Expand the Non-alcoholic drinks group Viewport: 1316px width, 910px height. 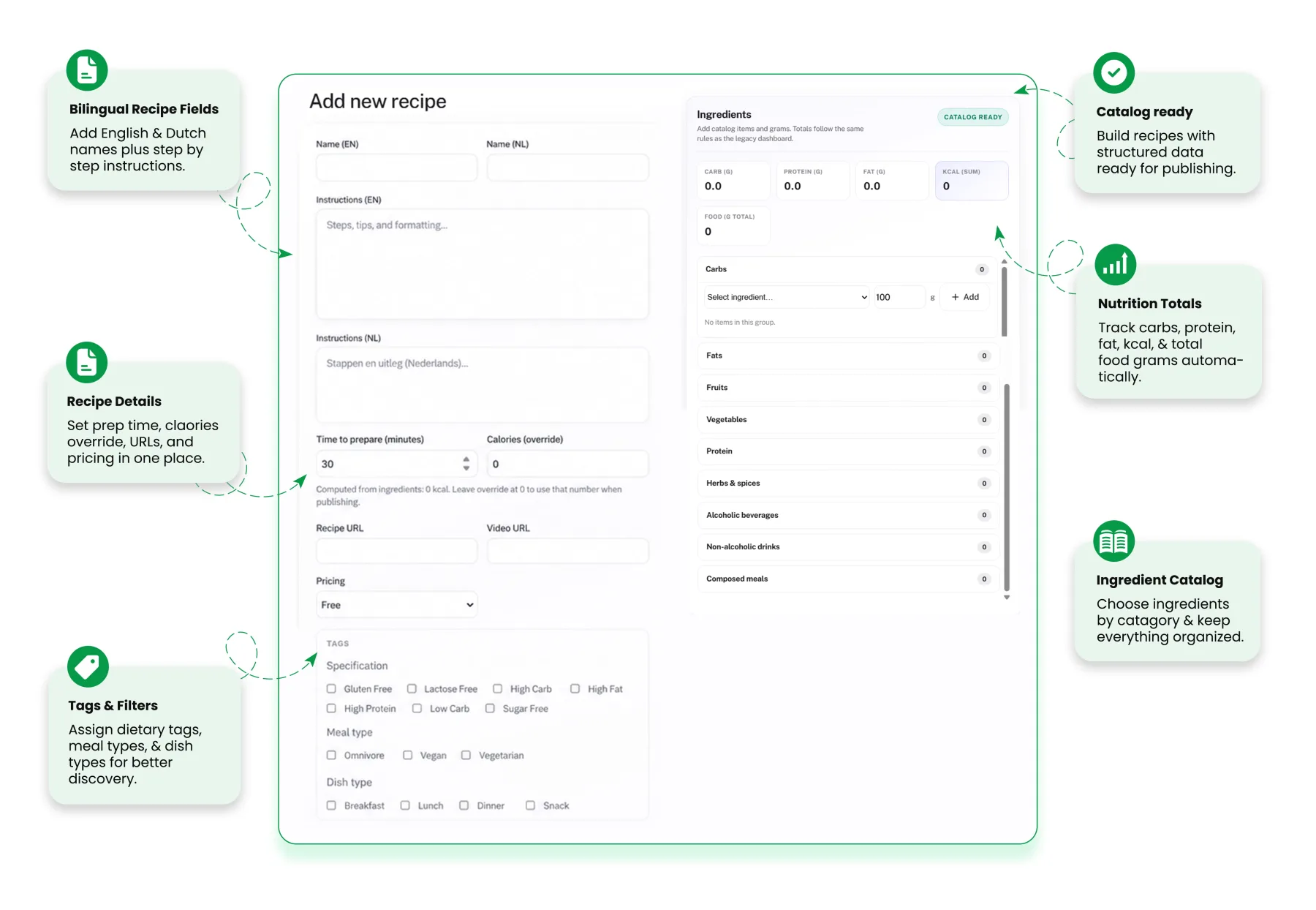848,547
